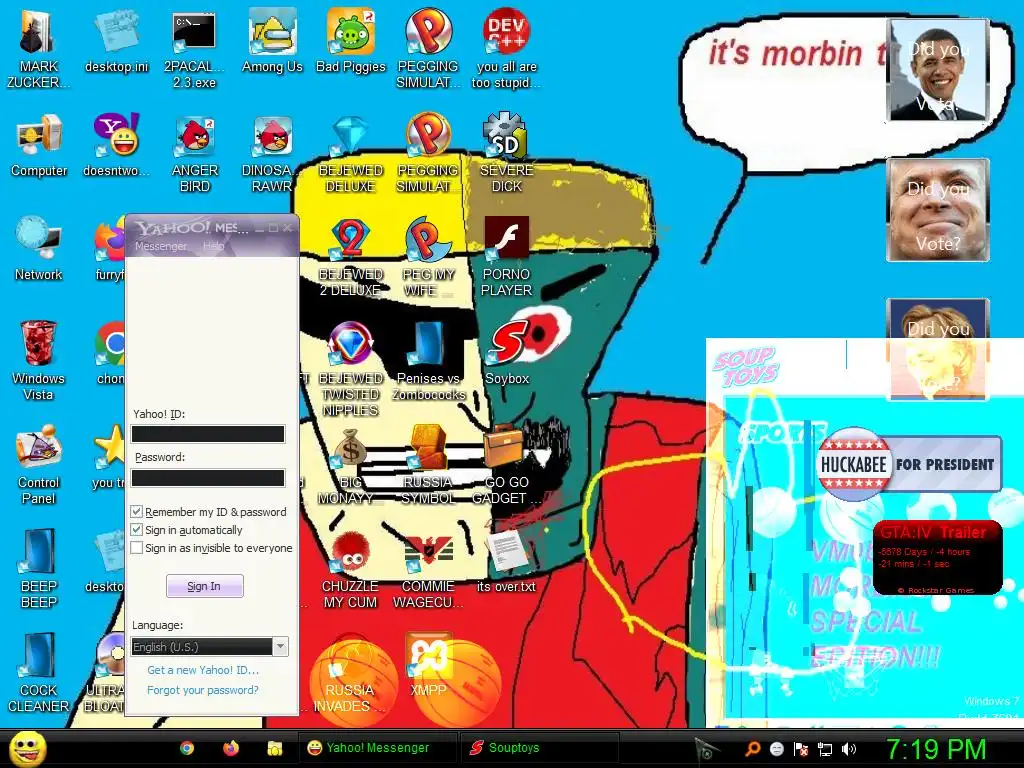Viewport: 1024px width, 768px height.
Task: Toggle Sign in automatically checkbox
Action: [x=136, y=530]
